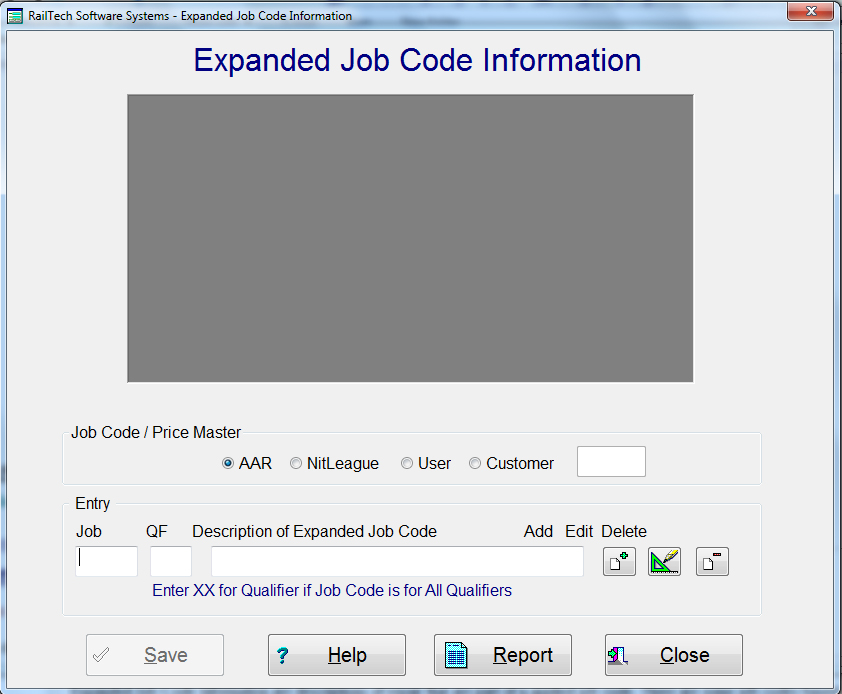This screenshot has height=694, width=842.
Task: Select the AAR radio button
Action: 227,463
